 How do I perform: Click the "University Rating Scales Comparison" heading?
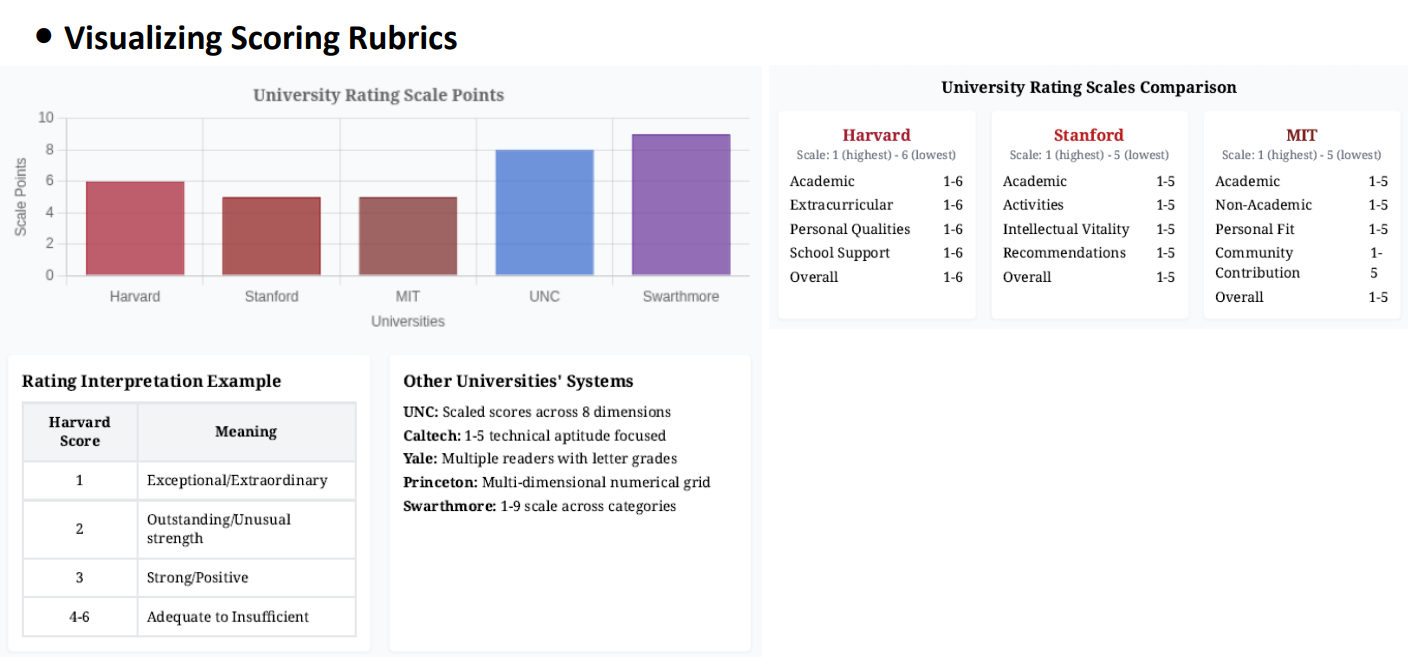coord(1089,87)
